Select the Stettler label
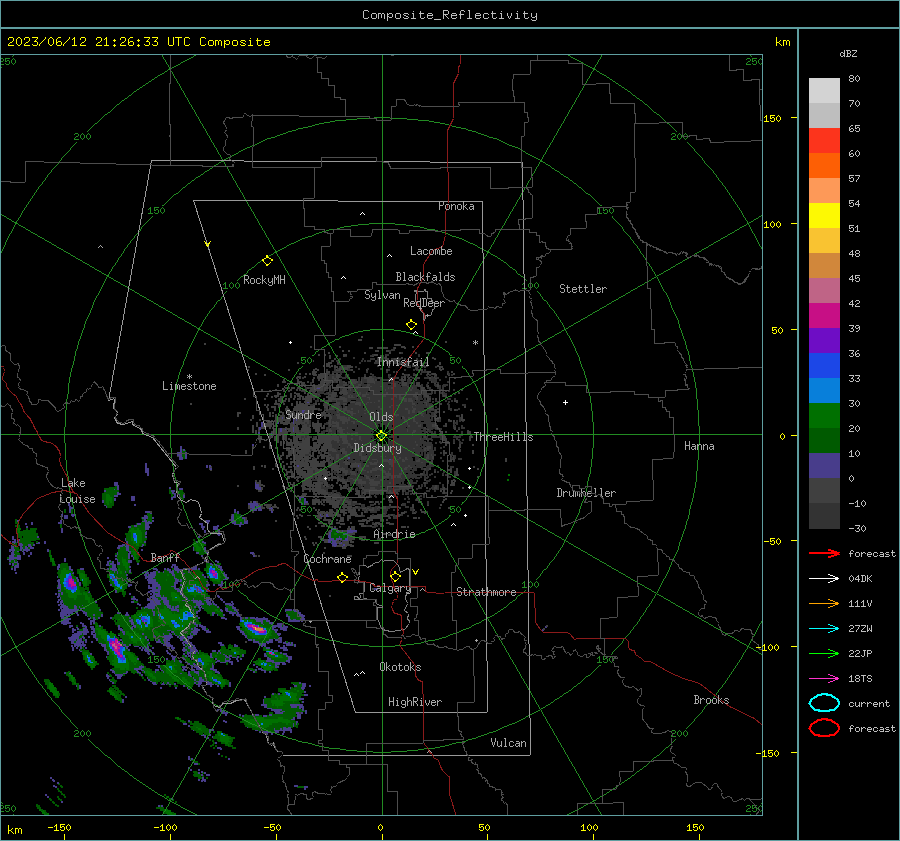Screen dimensions: 900x841 pos(583,289)
